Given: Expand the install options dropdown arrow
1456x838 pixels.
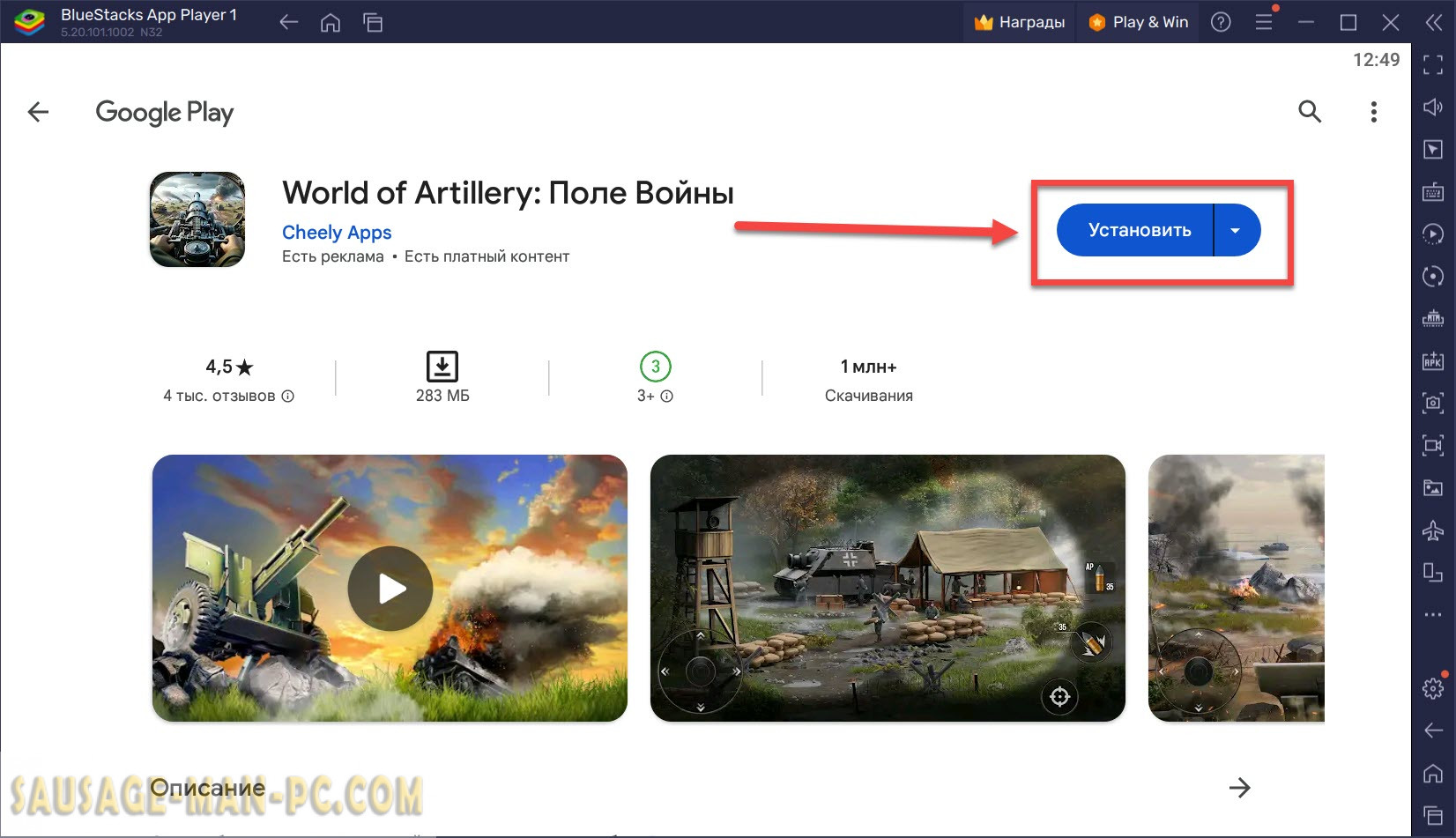Looking at the screenshot, I should (x=1237, y=230).
